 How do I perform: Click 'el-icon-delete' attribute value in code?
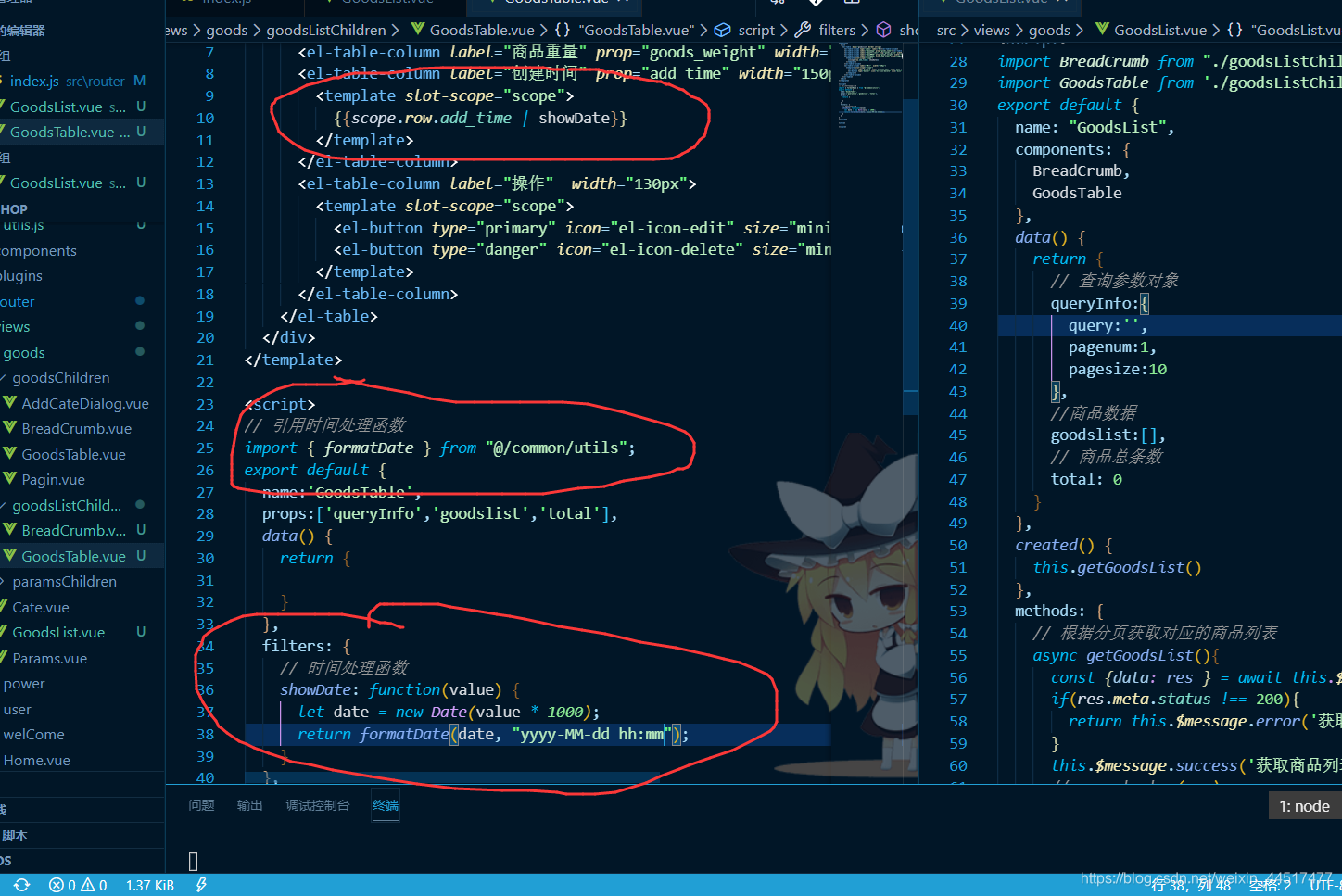coord(672,249)
